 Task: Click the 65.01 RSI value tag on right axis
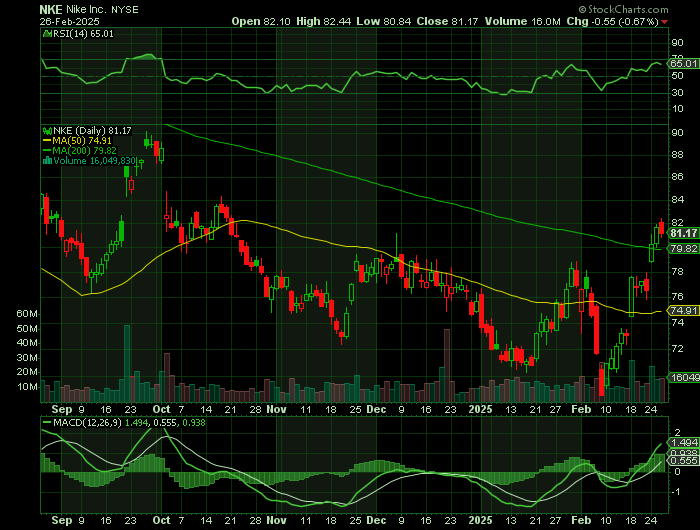pos(683,63)
